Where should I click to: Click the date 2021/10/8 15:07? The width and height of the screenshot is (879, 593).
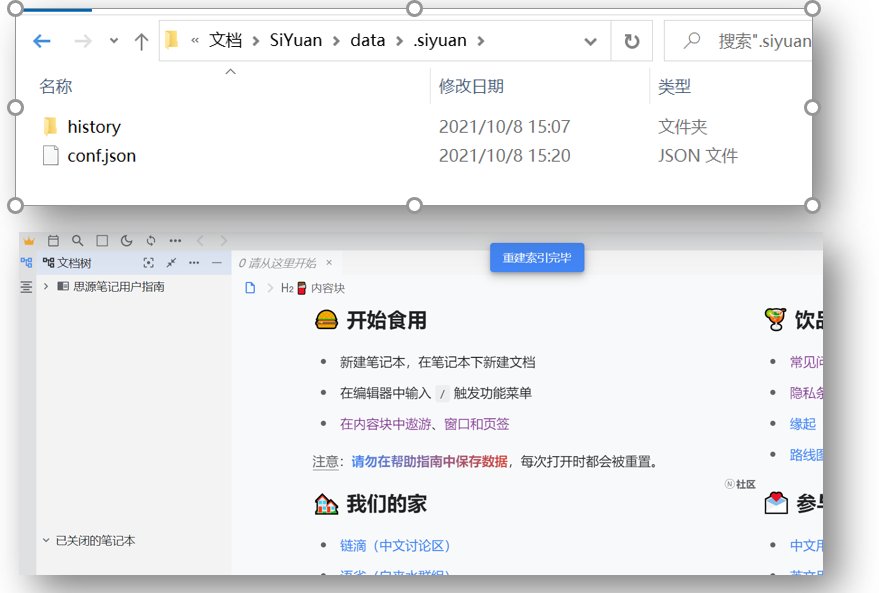pos(504,127)
